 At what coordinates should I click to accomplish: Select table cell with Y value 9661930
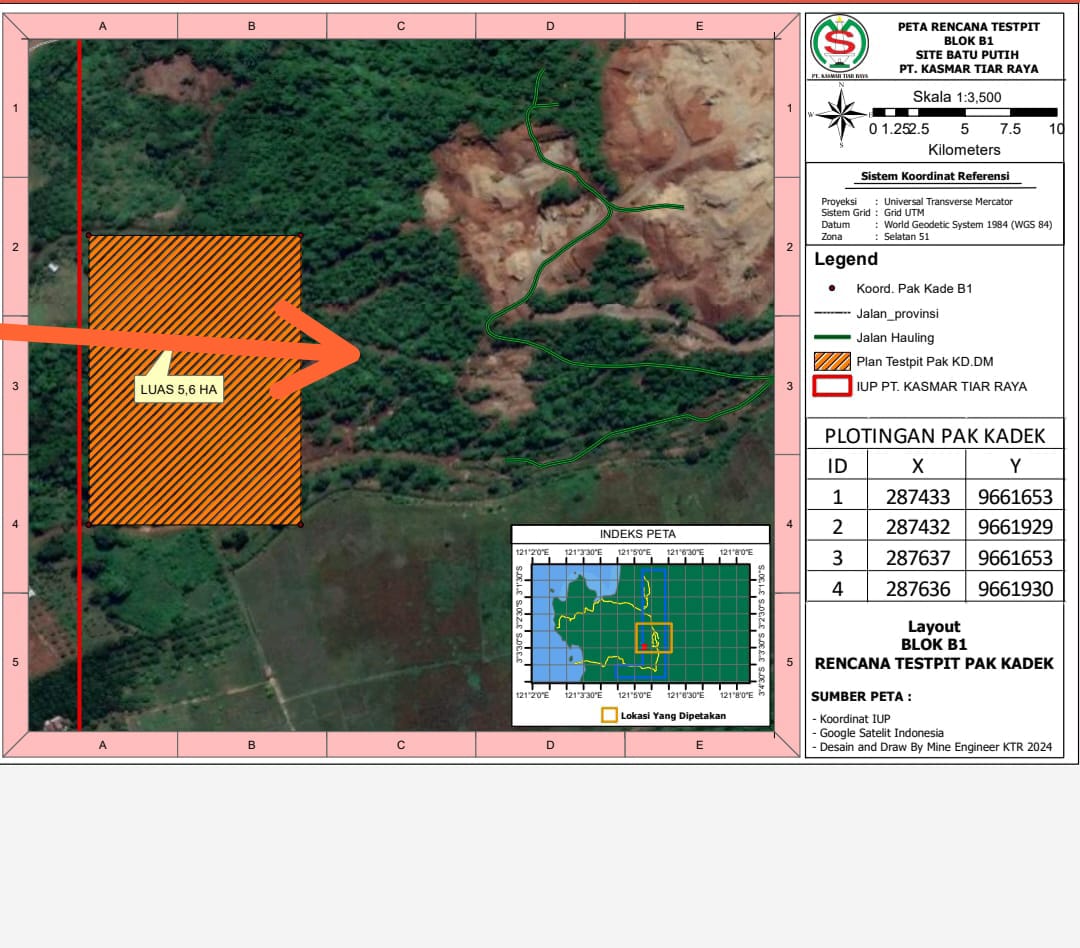pos(1015,589)
